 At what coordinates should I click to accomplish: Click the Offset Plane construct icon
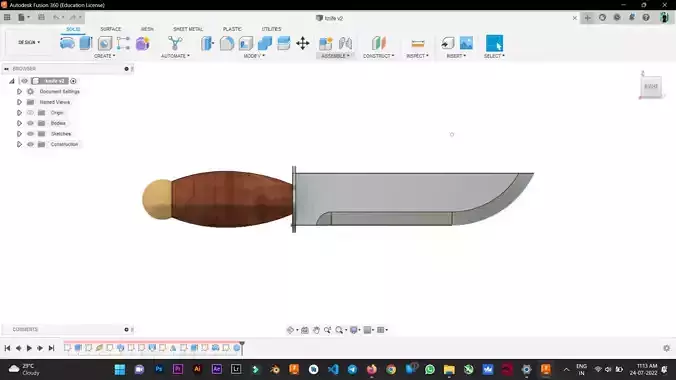379,43
